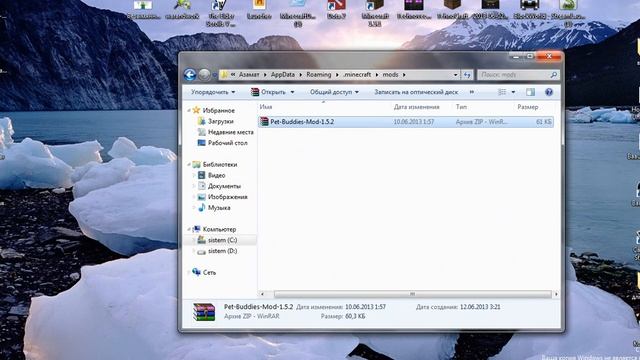Click the left arrow of horizontal scrollbar
The image size is (640, 360).
[262, 294]
